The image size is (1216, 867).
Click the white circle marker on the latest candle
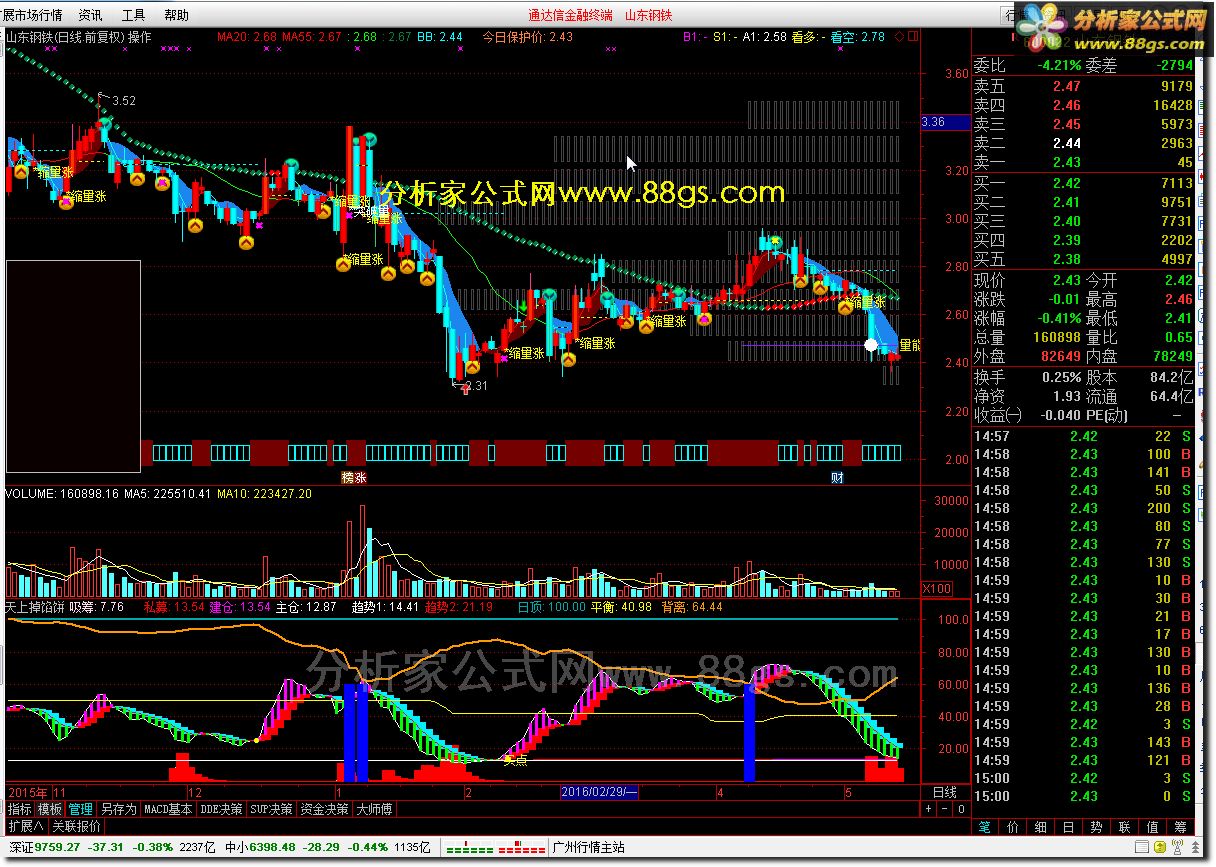point(870,345)
